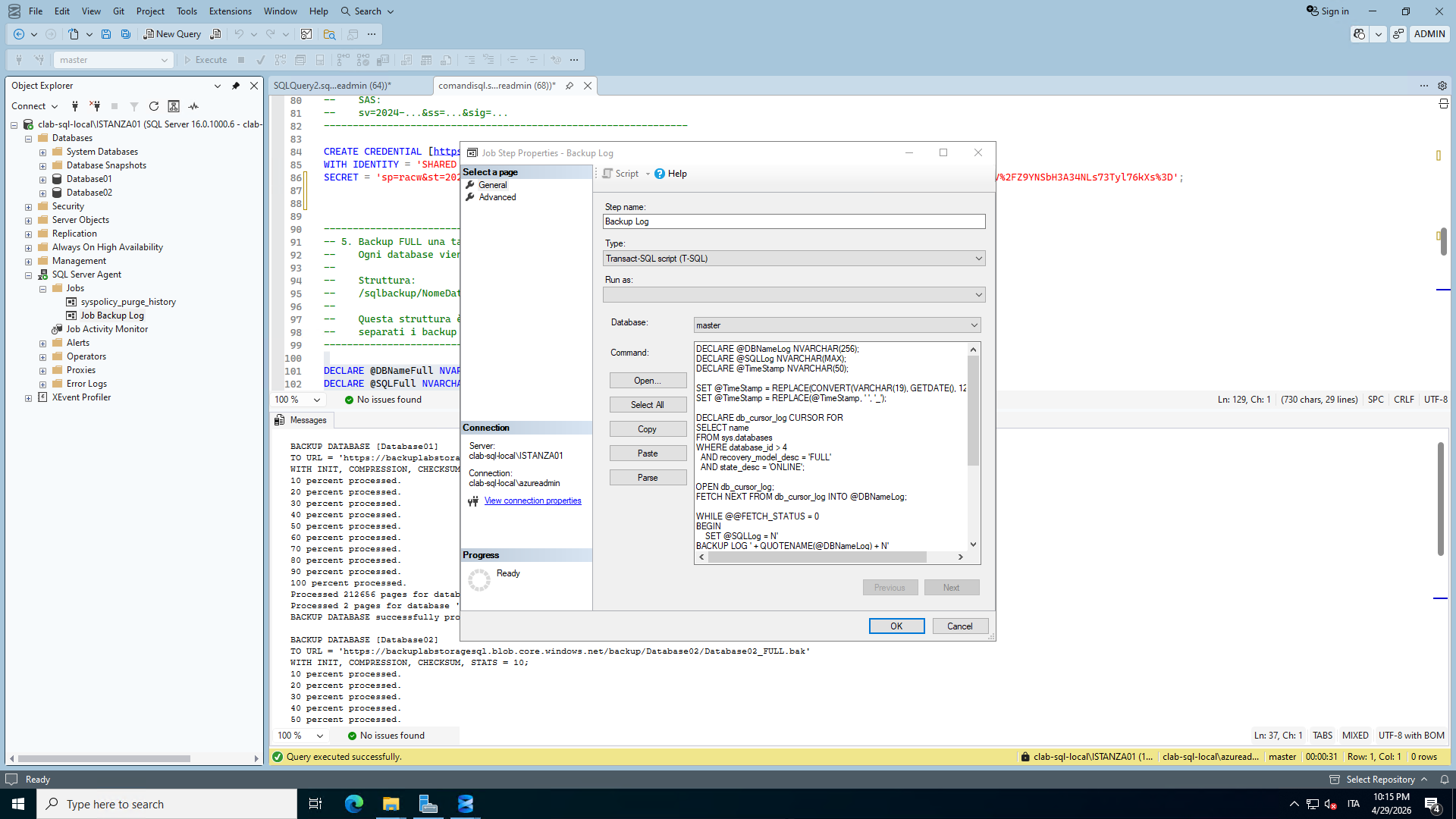Click the Save All icon in toolbar
This screenshot has height=819, width=1456.
coord(126,34)
